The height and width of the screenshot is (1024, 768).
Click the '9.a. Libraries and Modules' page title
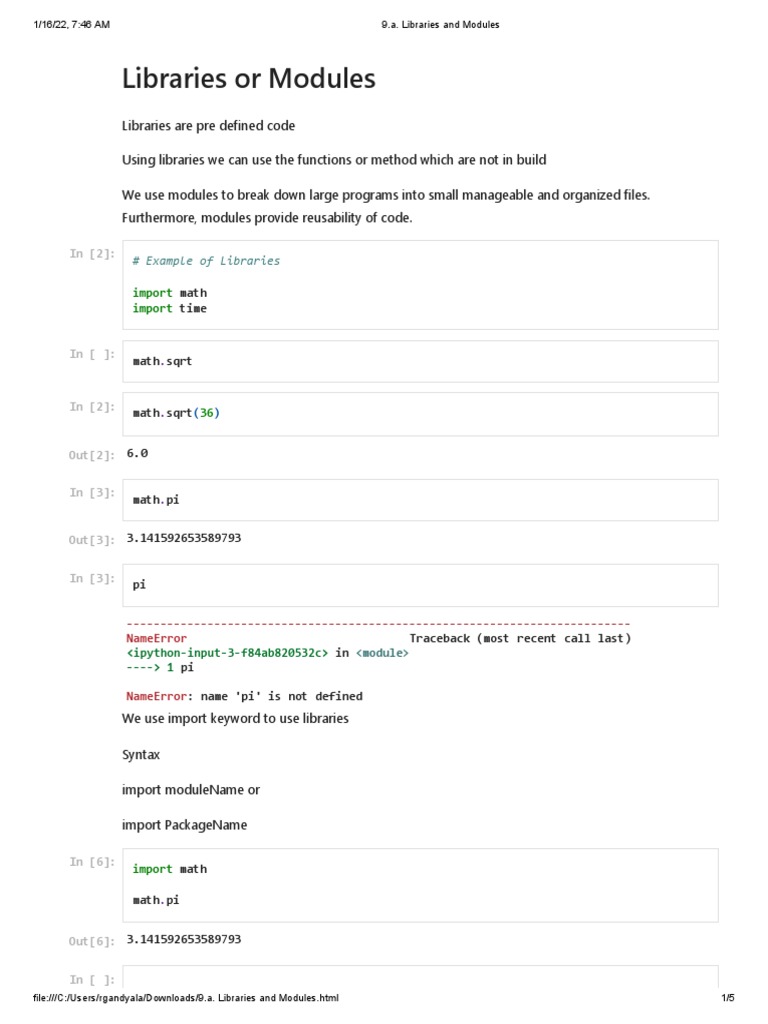pyautogui.click(x=440, y=25)
